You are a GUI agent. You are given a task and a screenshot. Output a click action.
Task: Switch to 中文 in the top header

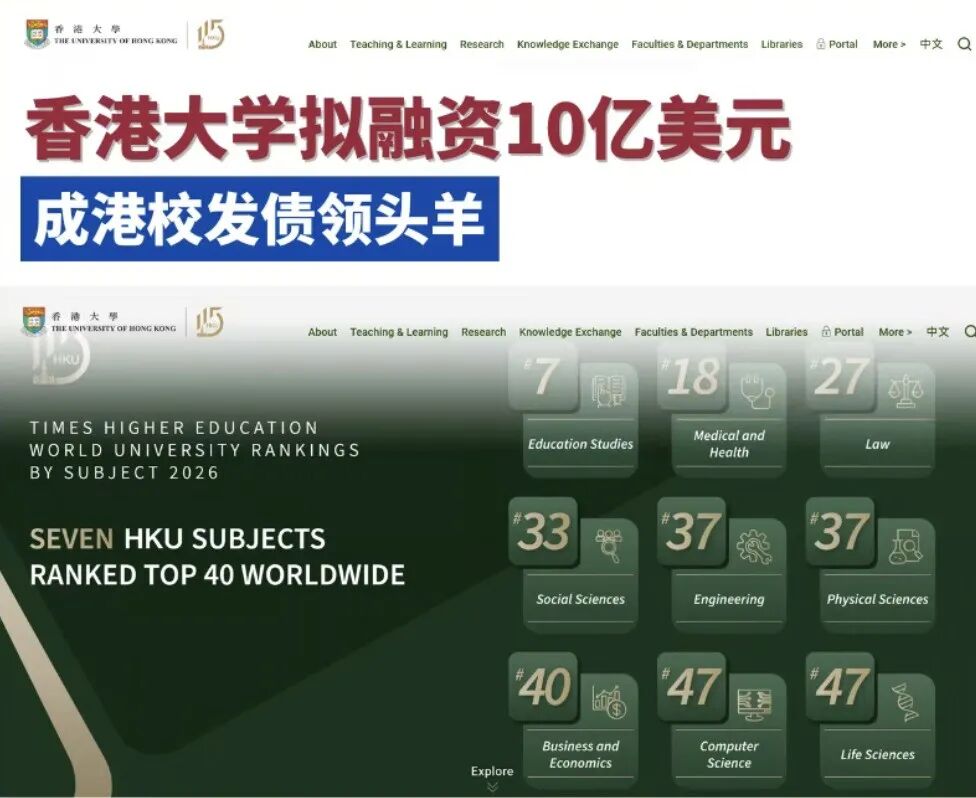point(931,44)
